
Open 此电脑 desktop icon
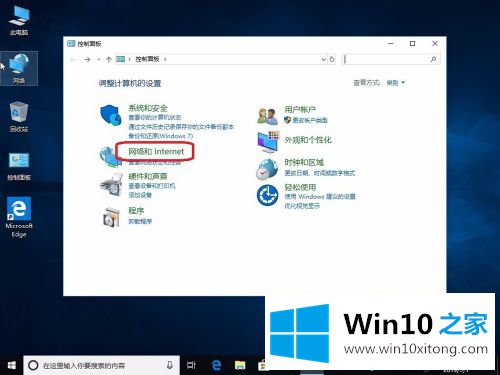[x=19, y=20]
